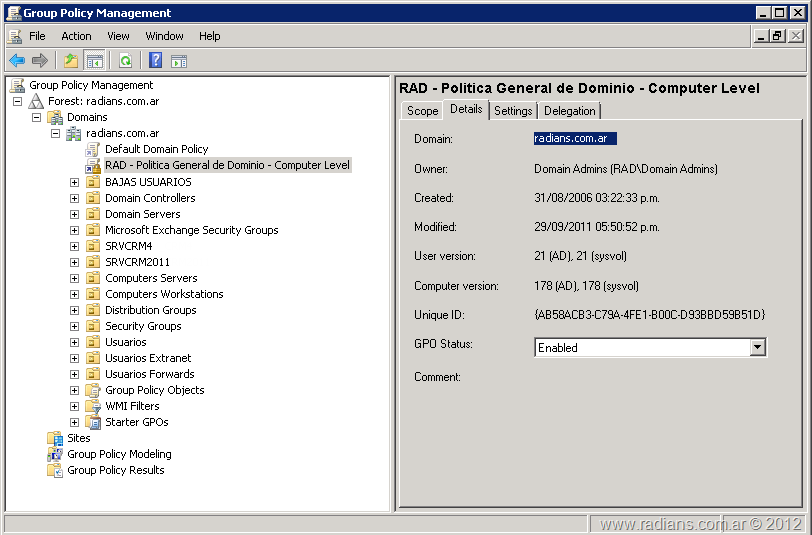
Task: Switch to the Settings tab
Action: 513,111
